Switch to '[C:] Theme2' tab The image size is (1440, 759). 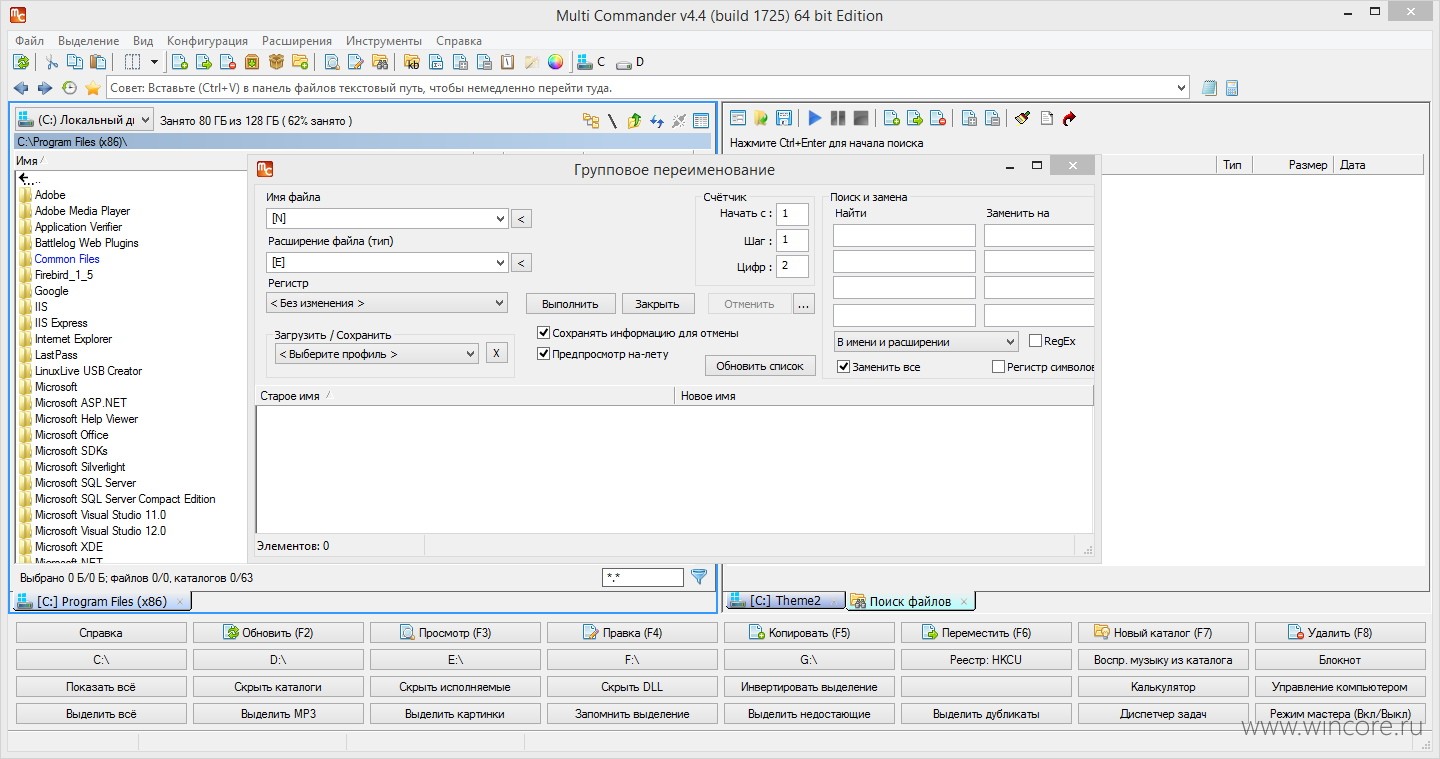pos(785,601)
